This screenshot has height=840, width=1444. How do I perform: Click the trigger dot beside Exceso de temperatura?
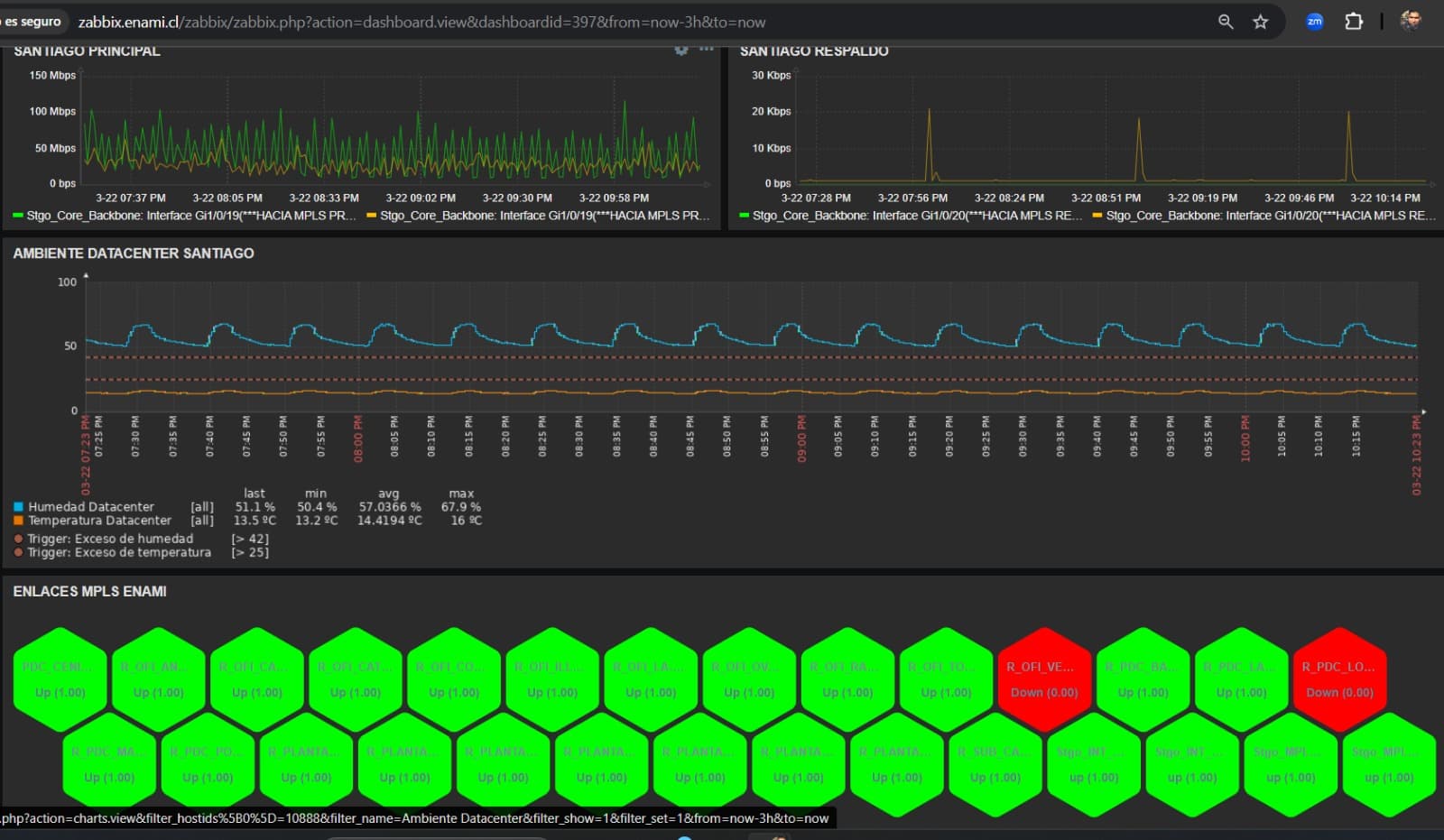[x=17, y=552]
